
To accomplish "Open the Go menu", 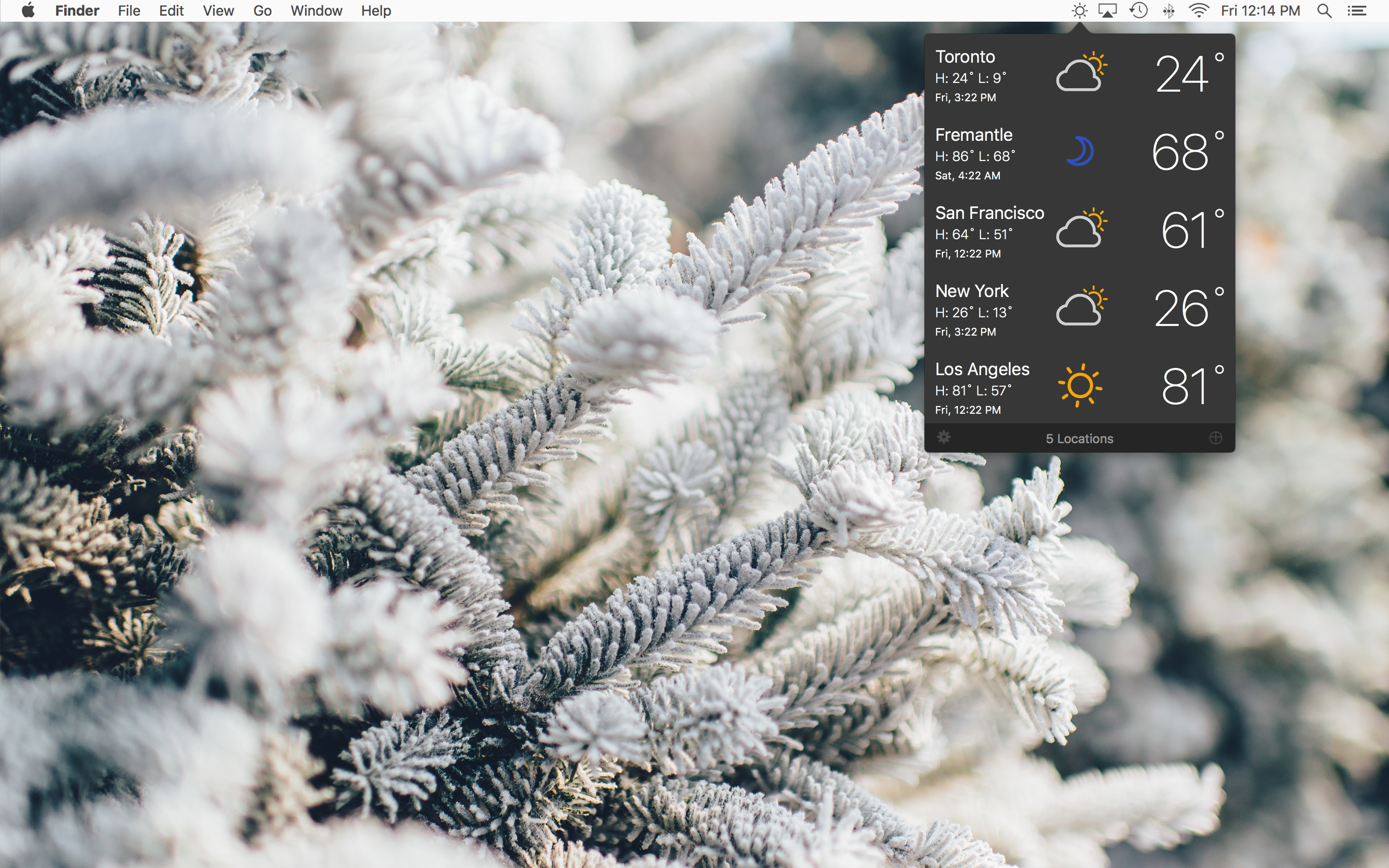I will pos(262,10).
